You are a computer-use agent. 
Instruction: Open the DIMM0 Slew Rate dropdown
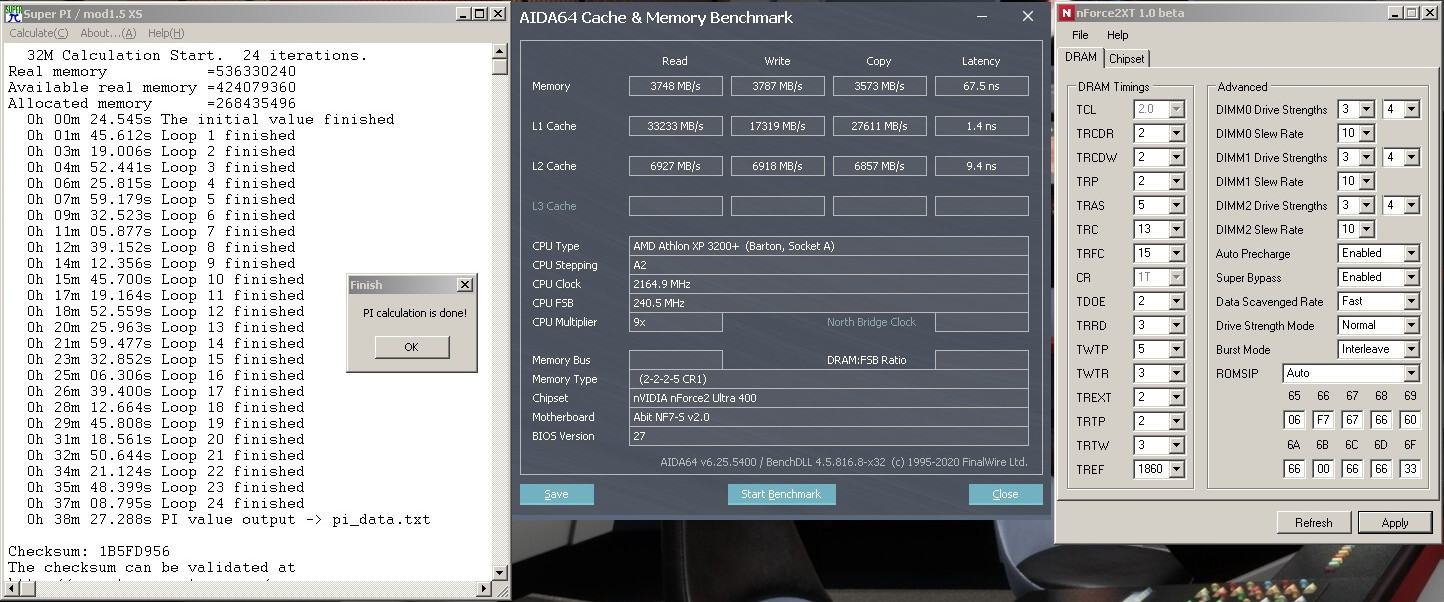[x=1368, y=133]
